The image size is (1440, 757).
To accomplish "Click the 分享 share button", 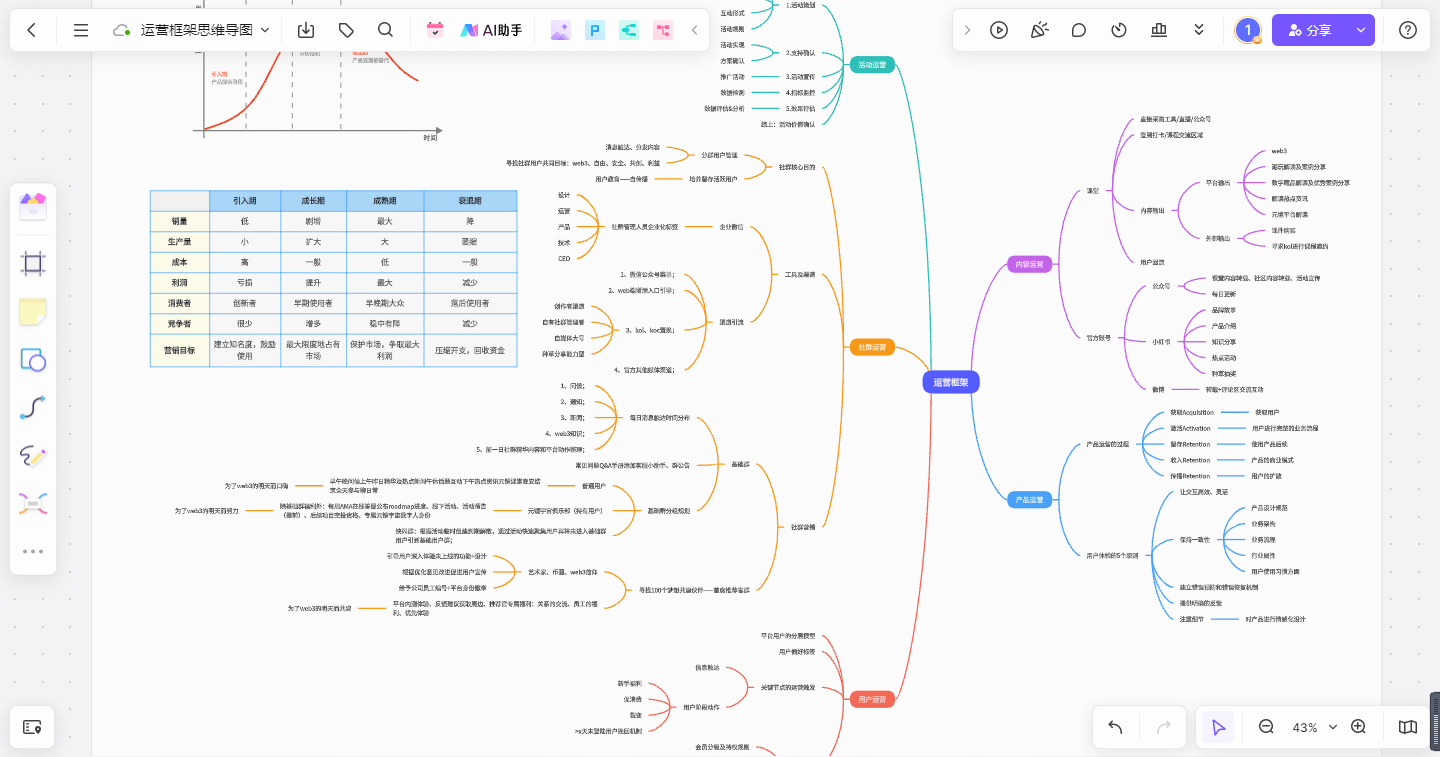I will pyautogui.click(x=1310, y=30).
